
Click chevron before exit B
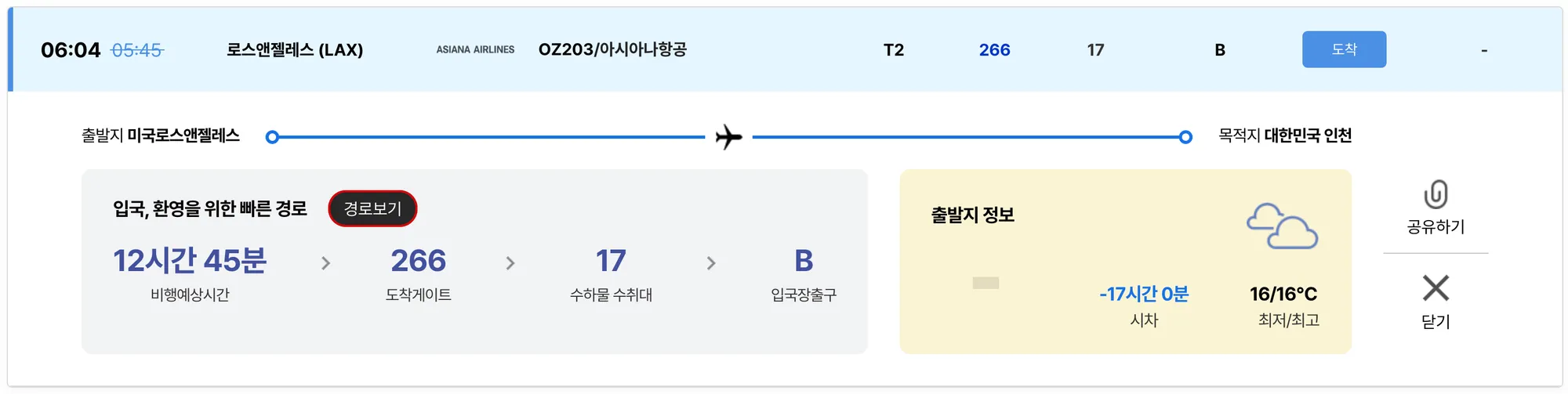coord(711,263)
